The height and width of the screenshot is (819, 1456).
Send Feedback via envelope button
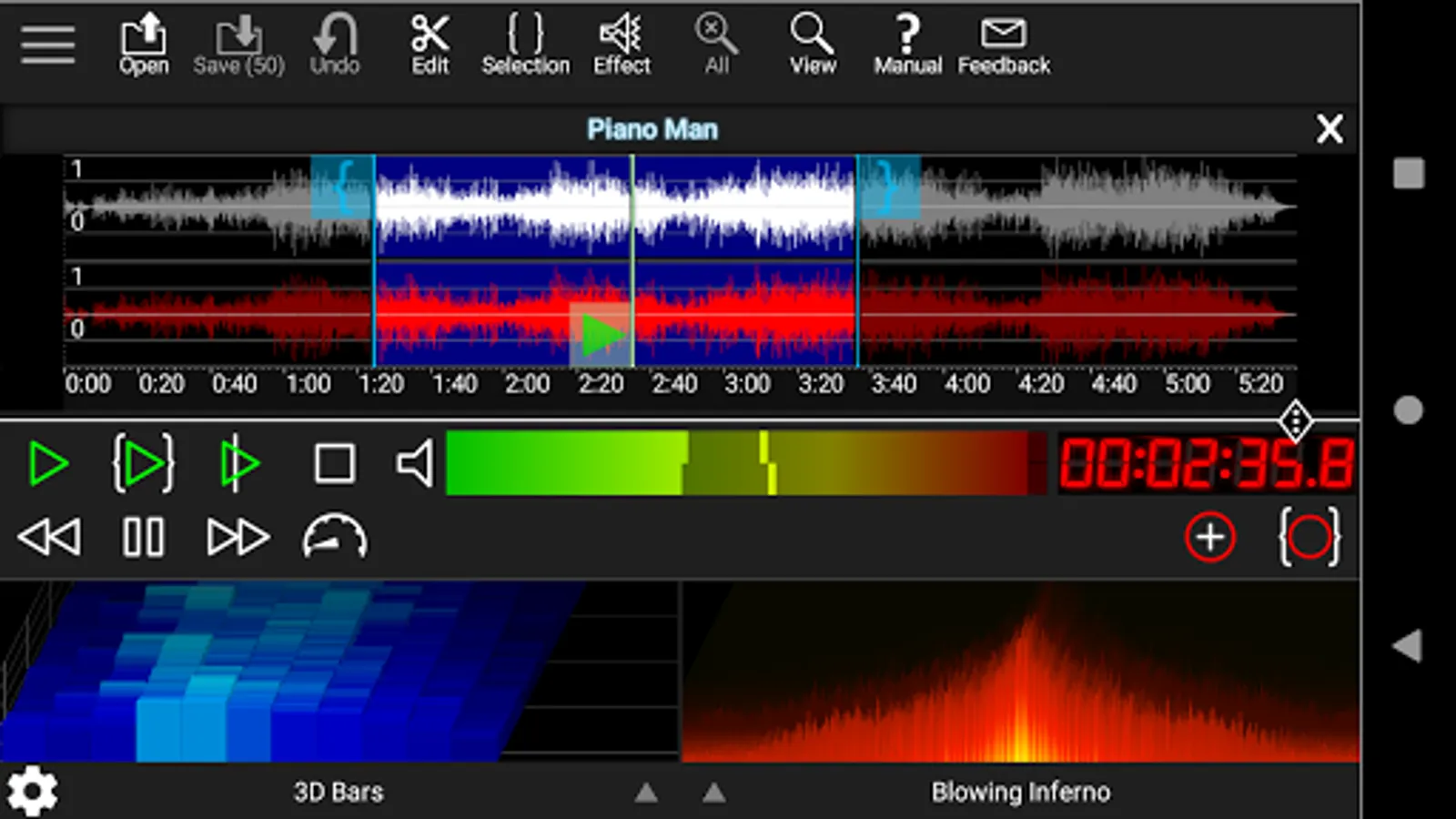1003,45
